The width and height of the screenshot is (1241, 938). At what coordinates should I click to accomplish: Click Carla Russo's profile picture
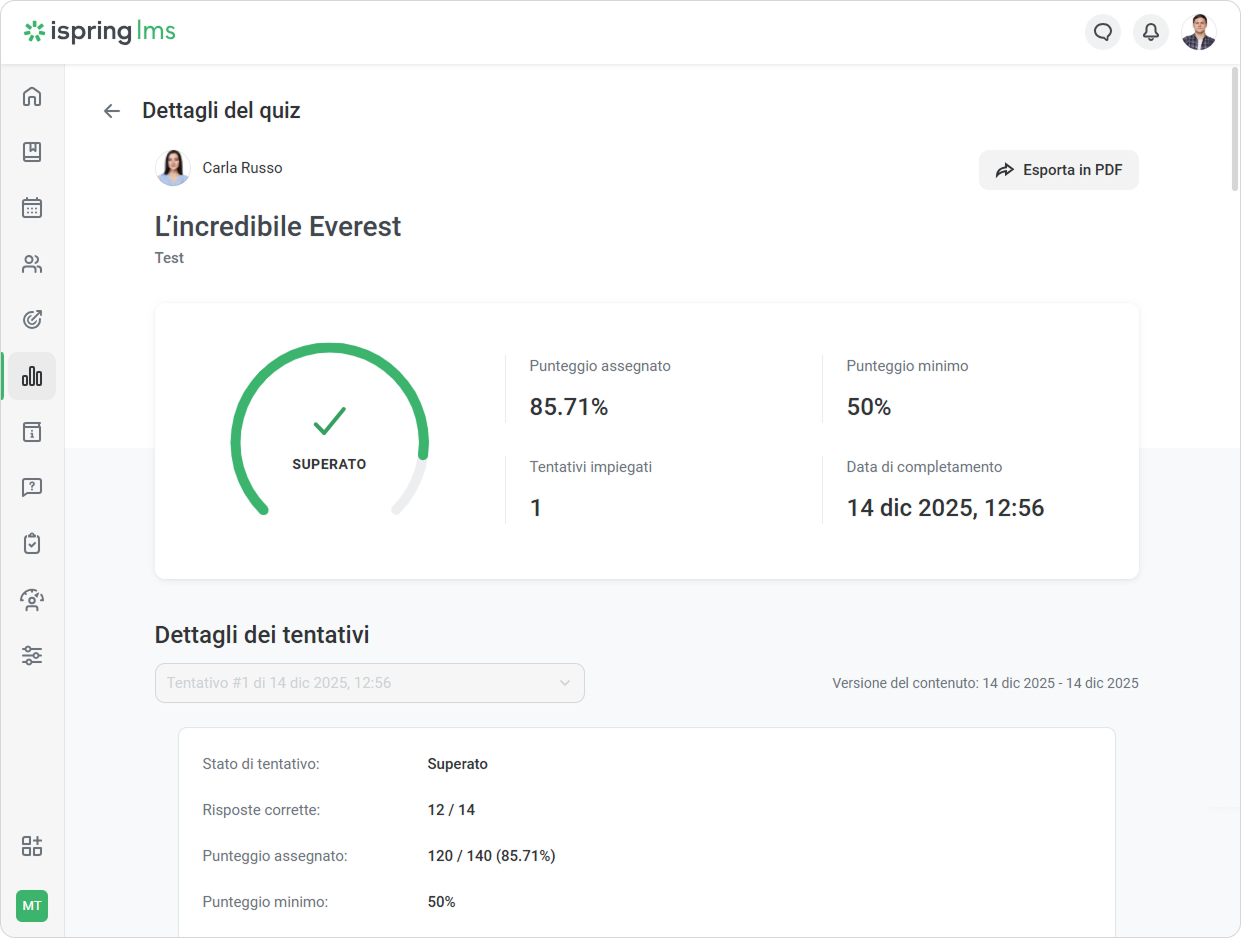tap(173, 168)
